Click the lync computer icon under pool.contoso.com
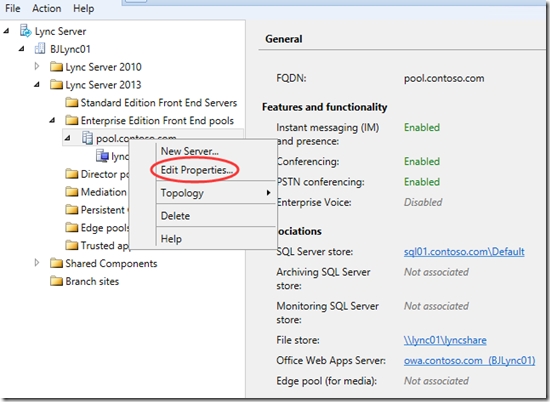 click(x=102, y=156)
